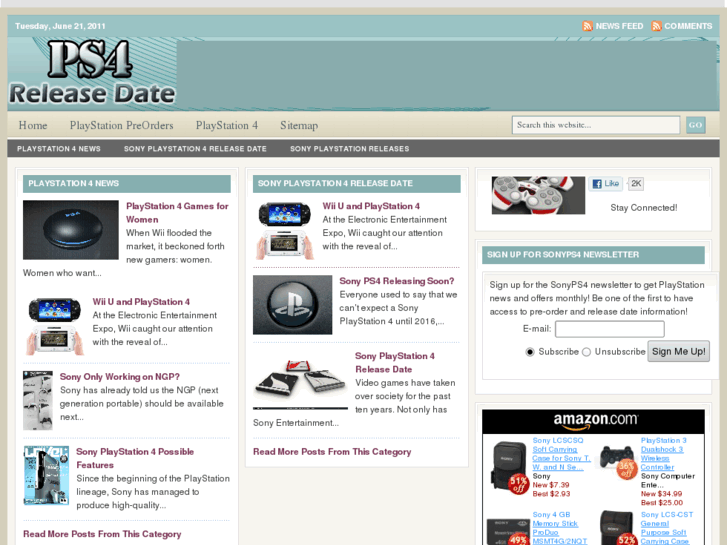Open Wii U and PlayStation 4 in the News column
Viewport: 727px width, 545px height.
pyautogui.click(x=141, y=302)
